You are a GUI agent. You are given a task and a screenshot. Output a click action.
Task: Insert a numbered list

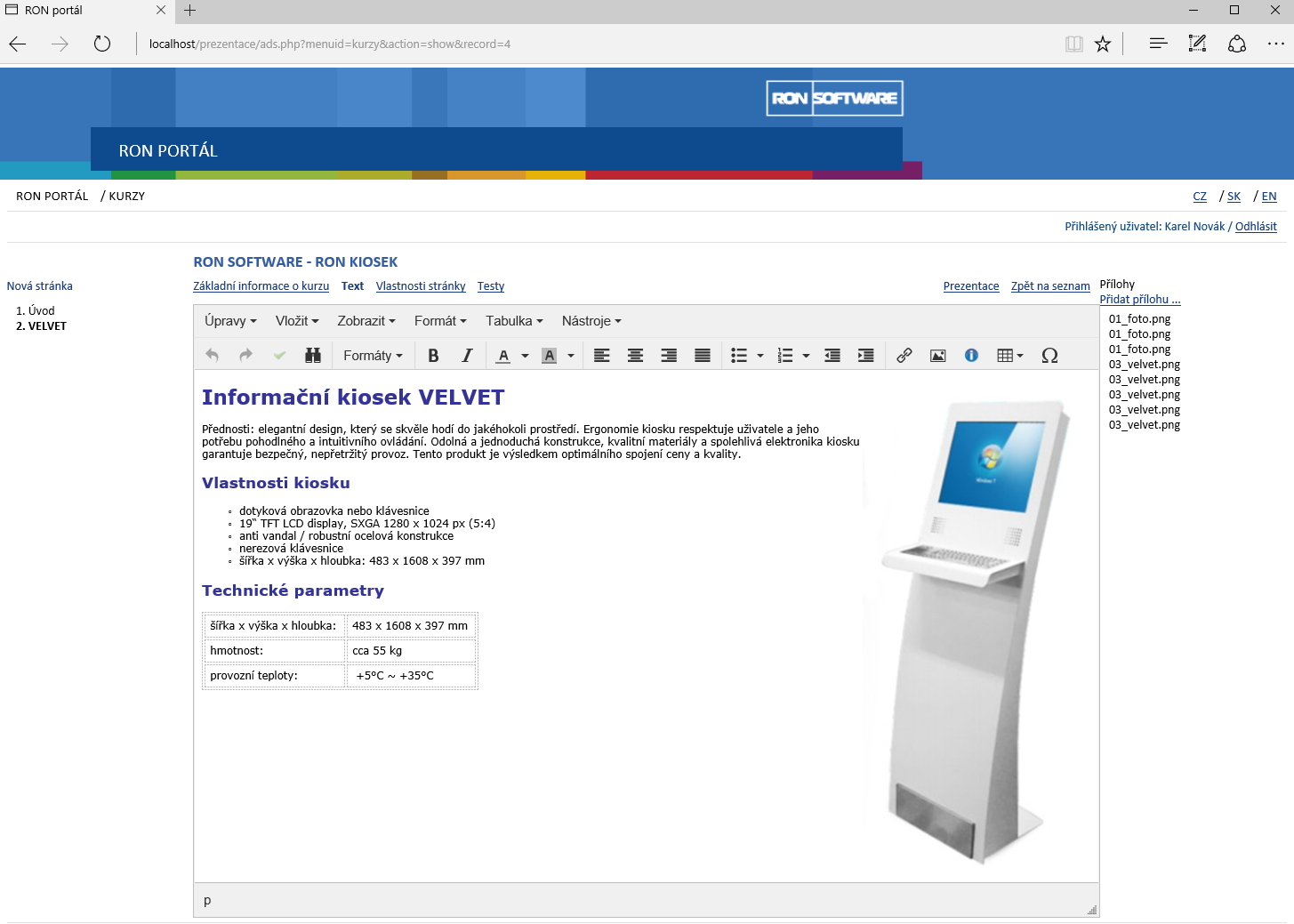click(785, 356)
